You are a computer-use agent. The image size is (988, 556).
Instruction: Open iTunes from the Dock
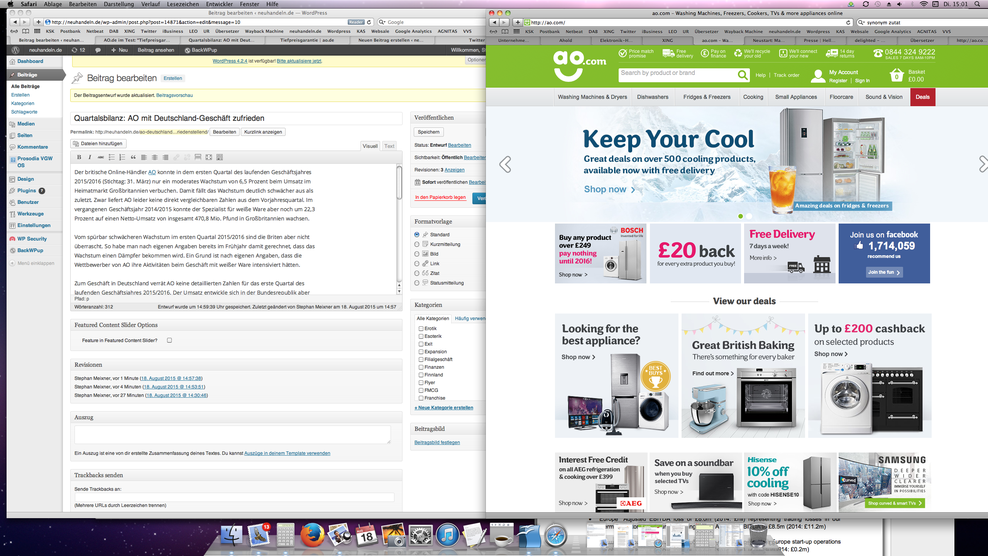point(447,535)
